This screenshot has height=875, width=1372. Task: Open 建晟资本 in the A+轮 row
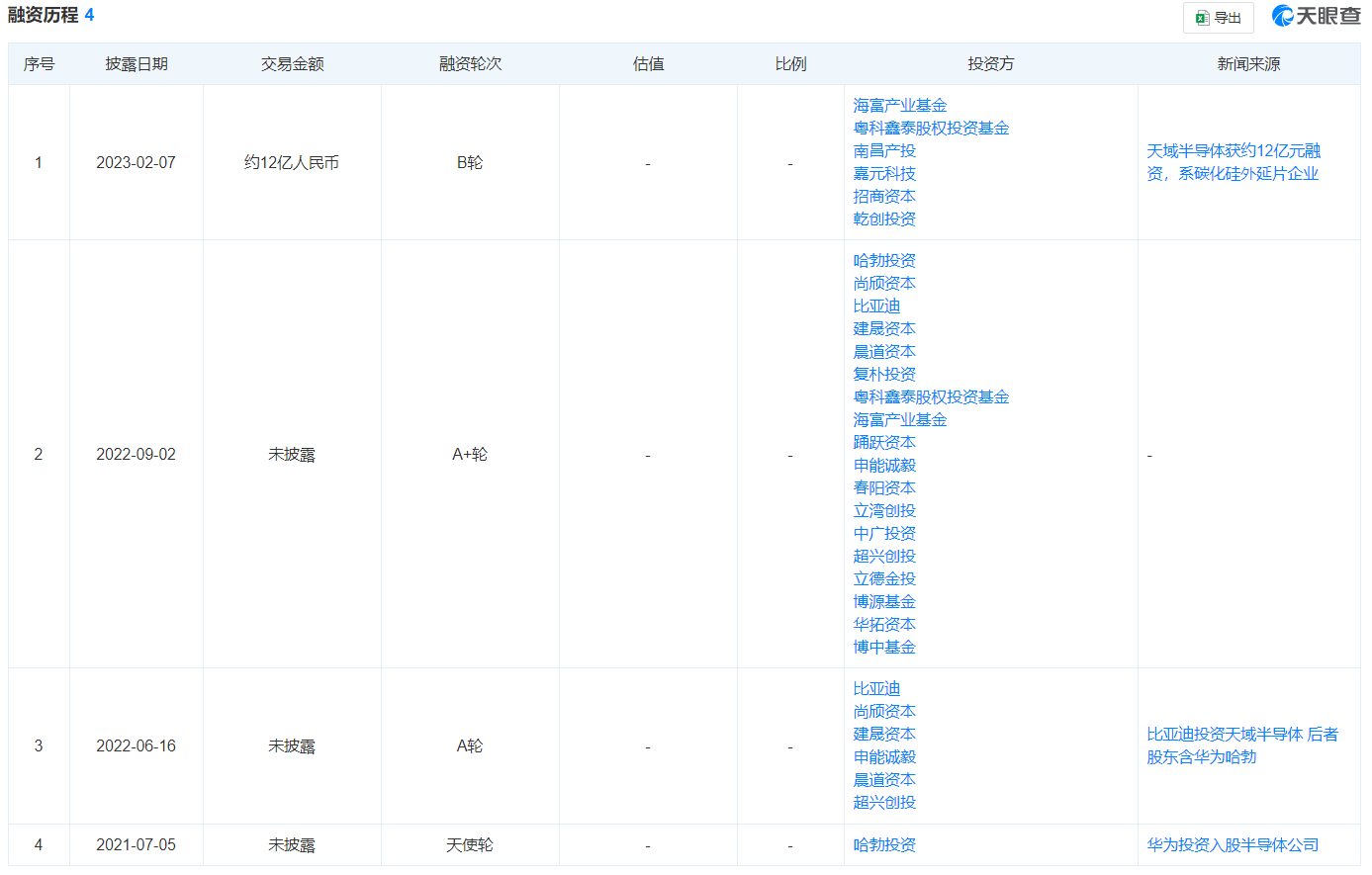pyautogui.click(x=884, y=329)
